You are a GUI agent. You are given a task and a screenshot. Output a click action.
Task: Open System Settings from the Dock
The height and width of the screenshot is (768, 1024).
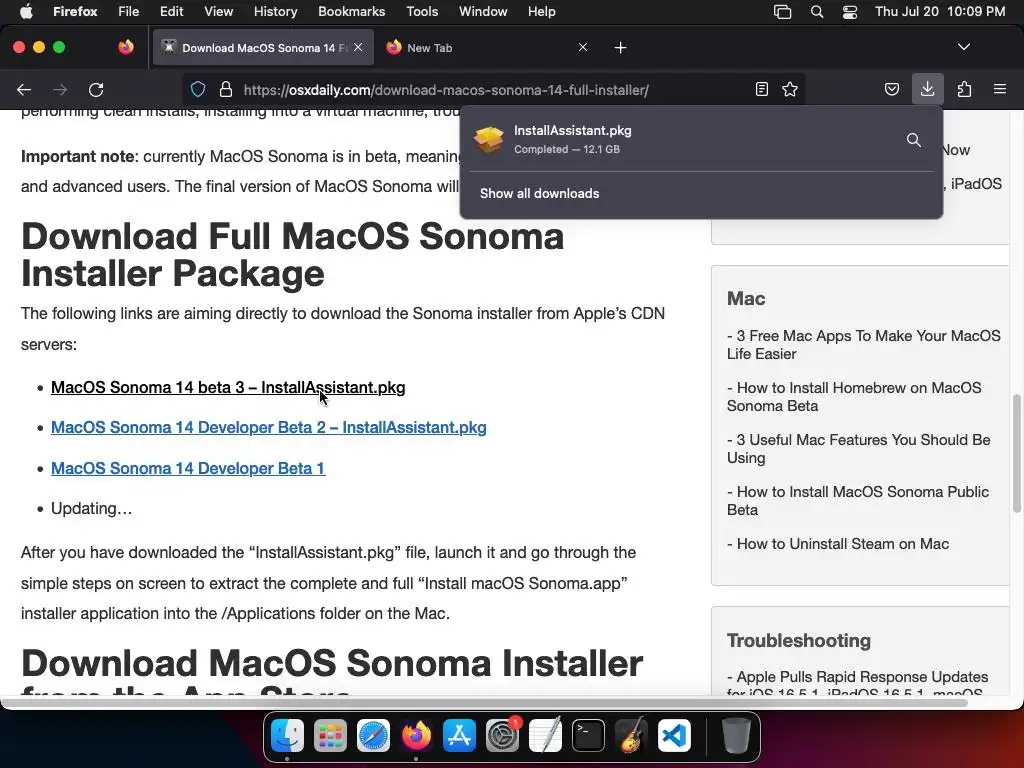coord(502,736)
